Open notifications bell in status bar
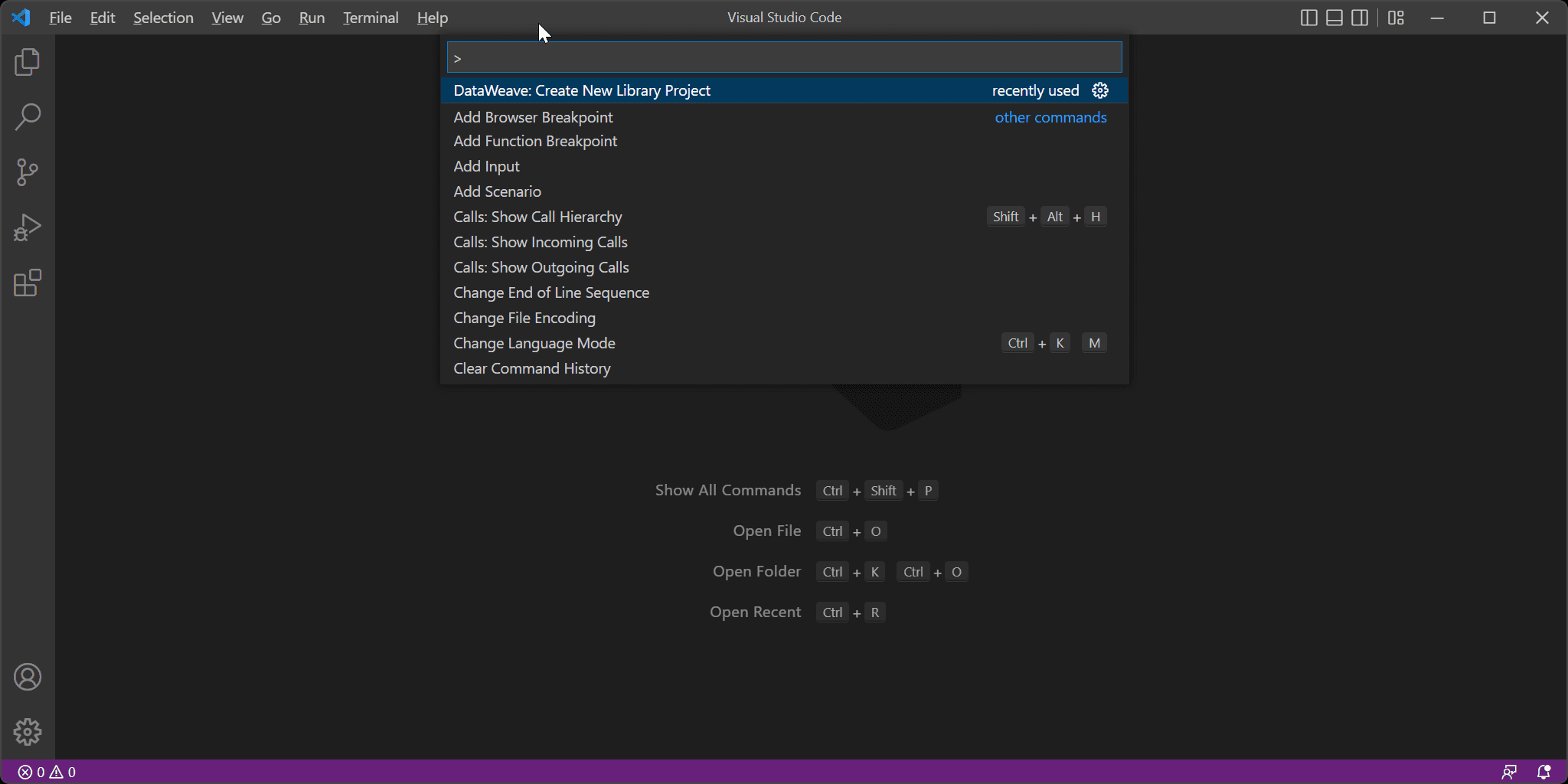1568x784 pixels. coord(1543,772)
